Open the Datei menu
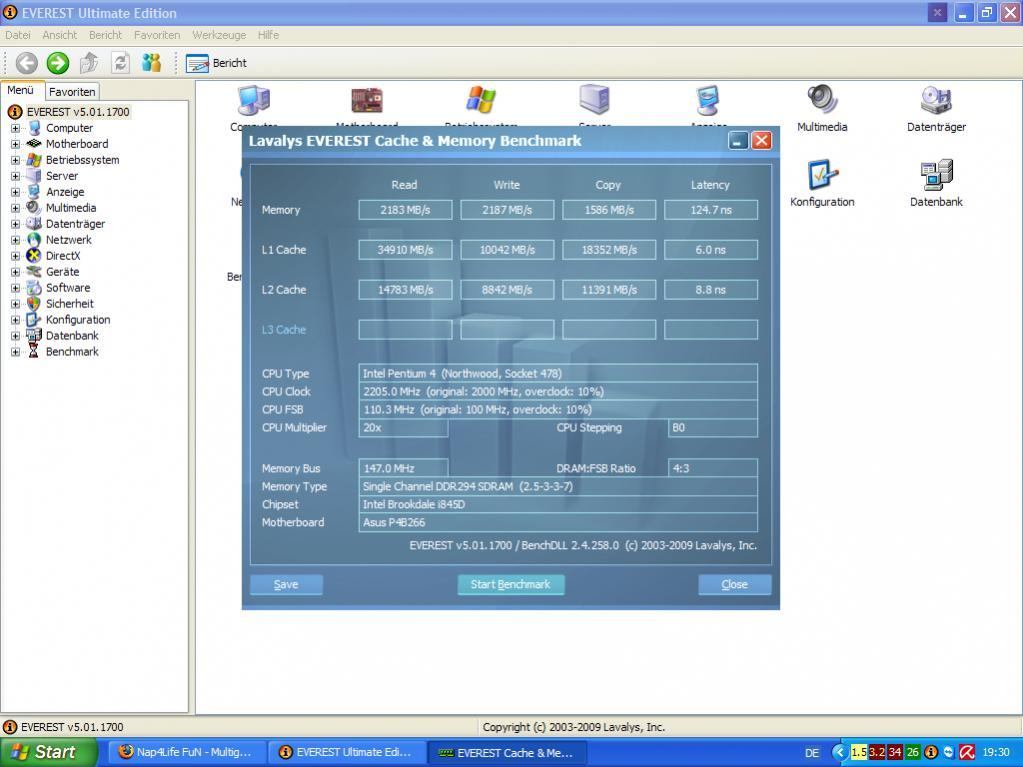Screen dimensions: 1023x767 pyautogui.click(x=18, y=35)
